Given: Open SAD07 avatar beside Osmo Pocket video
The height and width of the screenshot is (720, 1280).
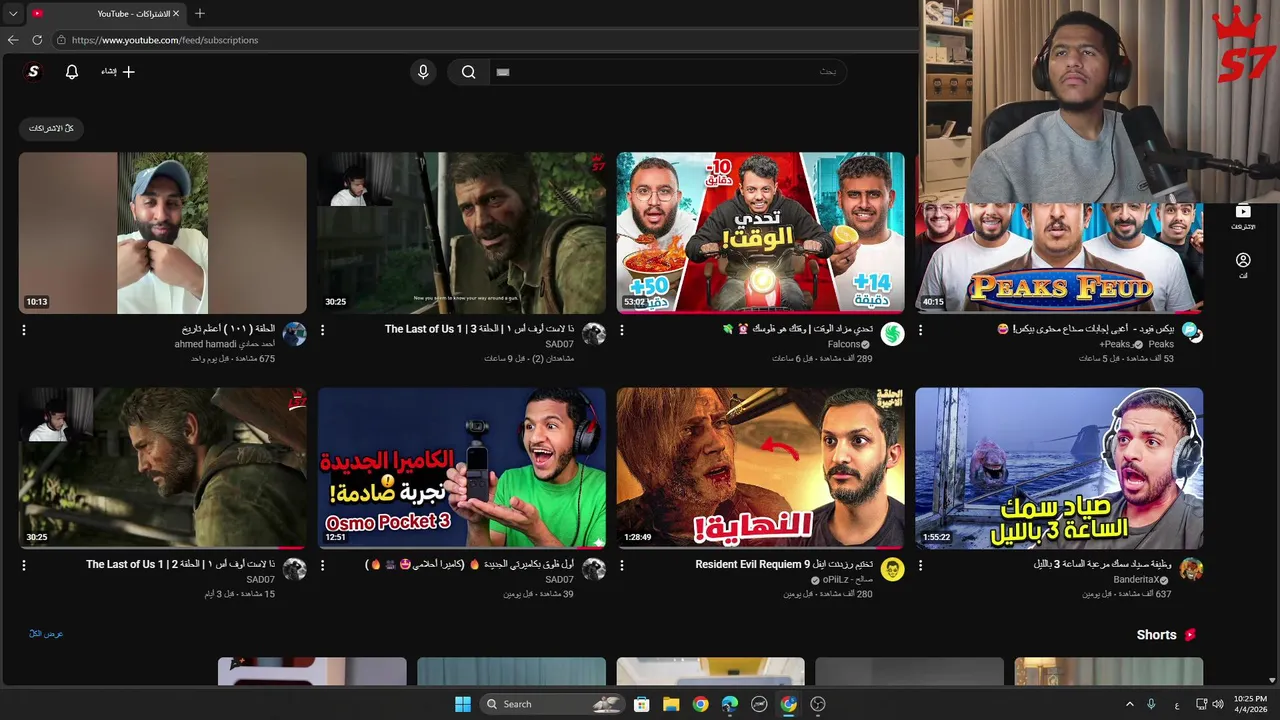Looking at the screenshot, I should tap(594, 570).
